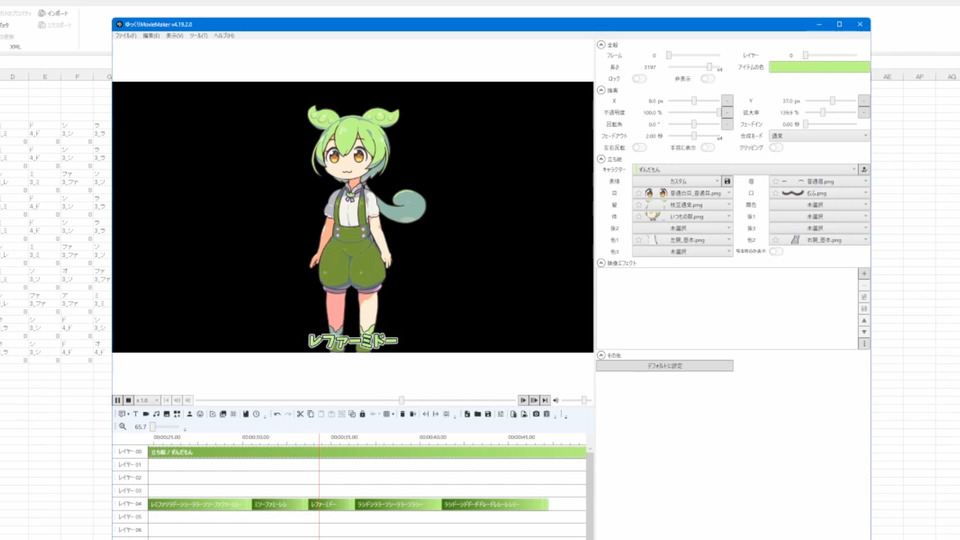Redo the last undone action
960x540 pixels.
pos(288,414)
